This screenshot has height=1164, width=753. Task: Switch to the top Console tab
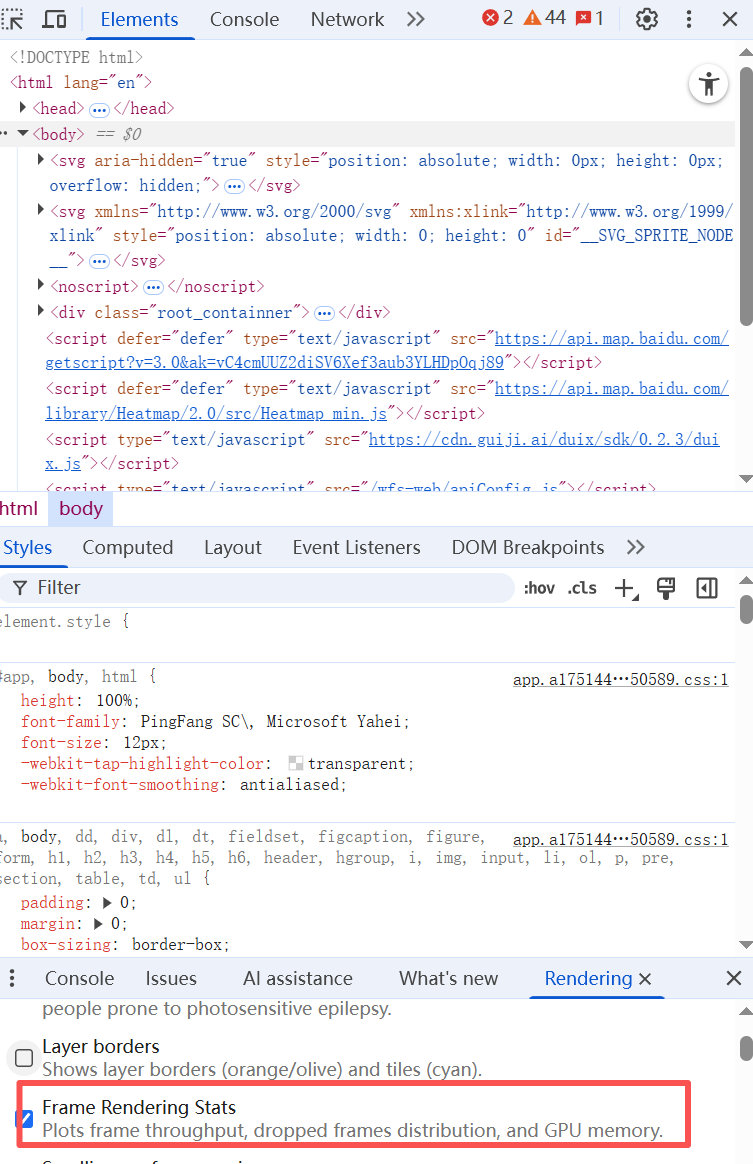point(244,19)
